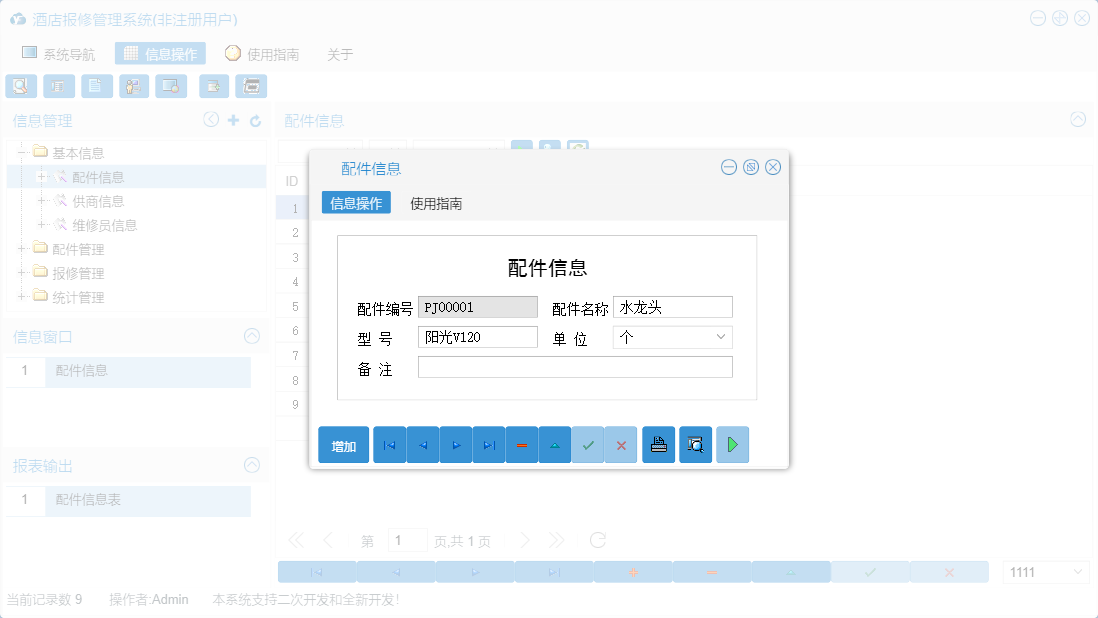Click the 配件名称 input showing 水龙头
The height and width of the screenshot is (618, 1098).
(x=672, y=307)
